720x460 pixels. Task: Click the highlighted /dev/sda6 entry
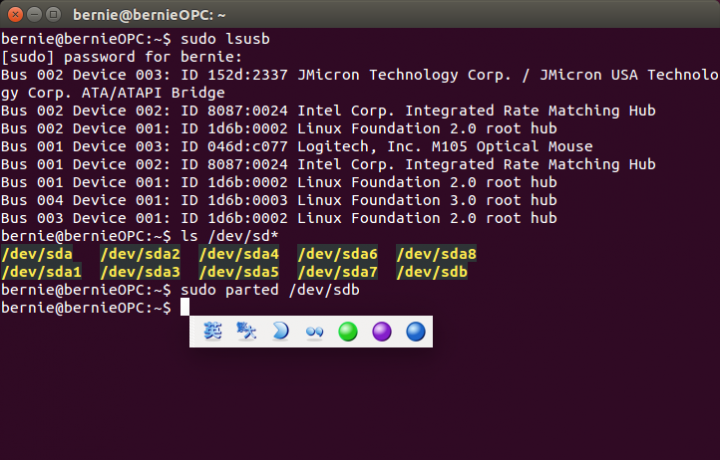pyautogui.click(x=338, y=254)
